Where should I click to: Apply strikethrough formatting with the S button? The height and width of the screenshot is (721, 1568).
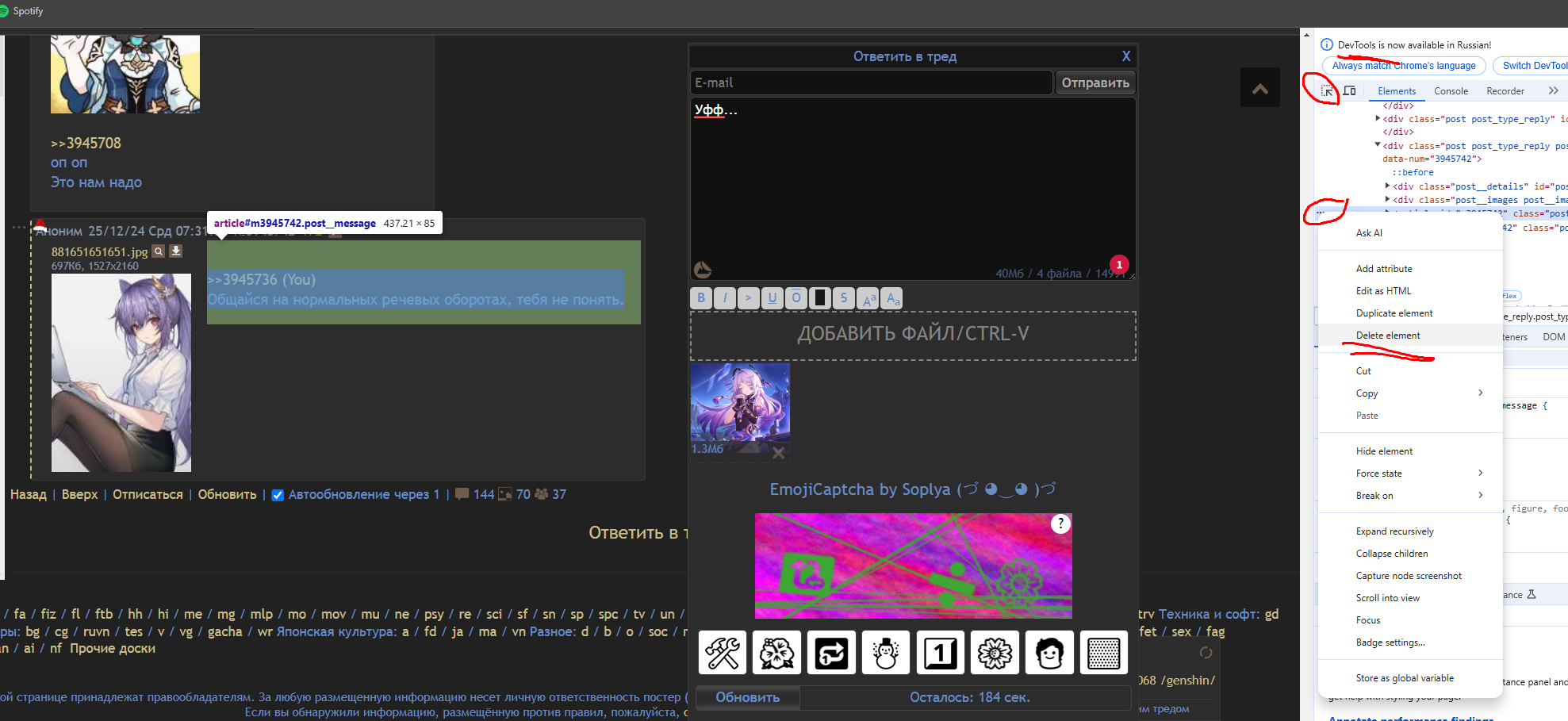click(844, 298)
